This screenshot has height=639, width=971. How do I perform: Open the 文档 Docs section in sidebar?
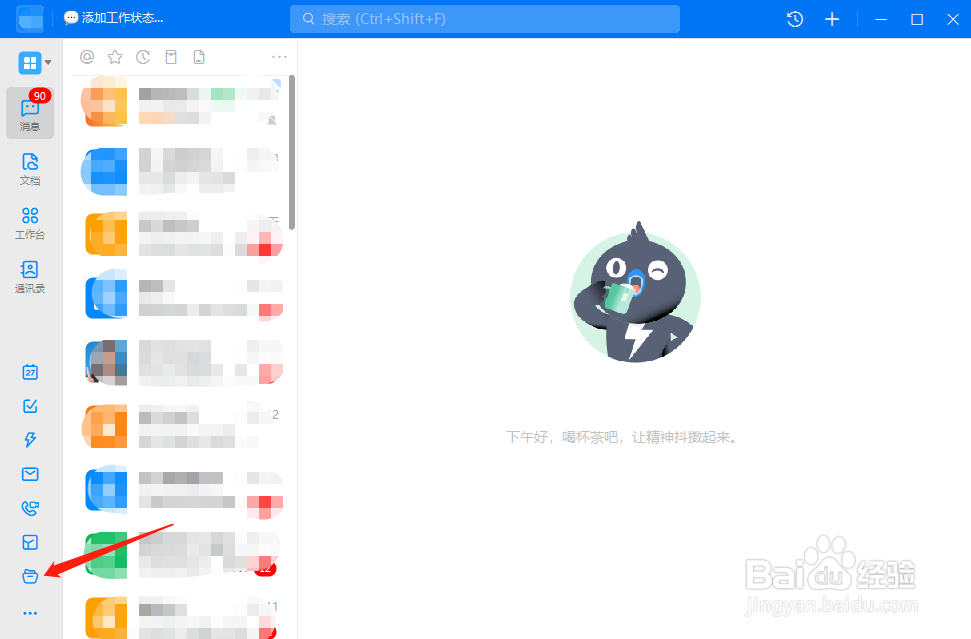pyautogui.click(x=29, y=168)
